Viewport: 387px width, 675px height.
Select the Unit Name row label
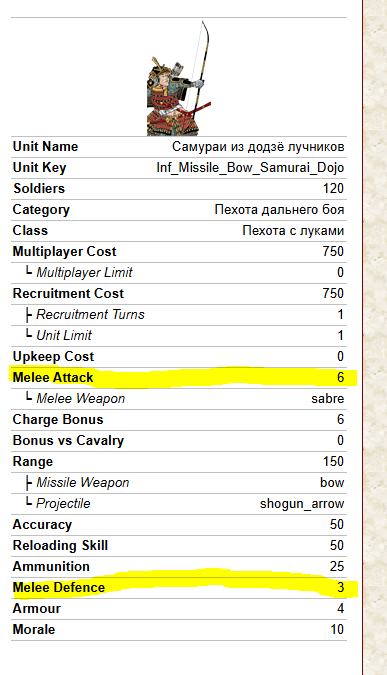pos(45,146)
